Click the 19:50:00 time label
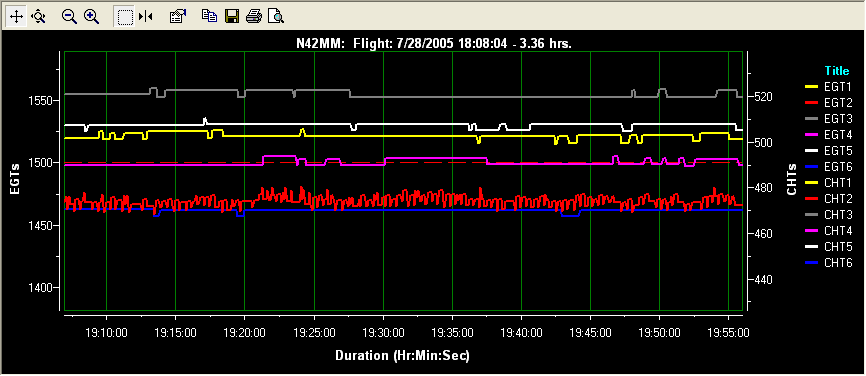 point(659,333)
